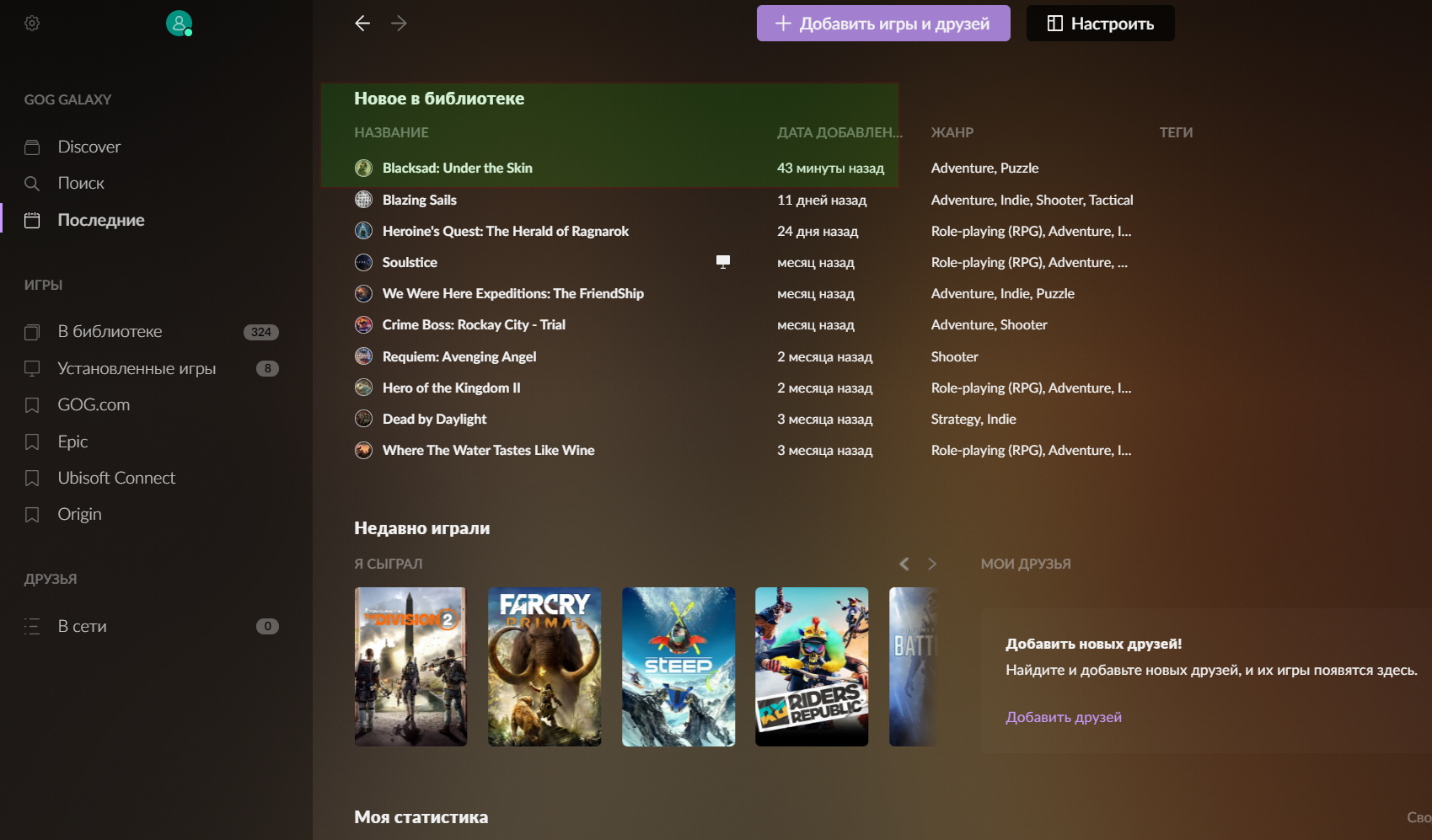Viewport: 1432px width, 840px height.
Task: Go back with the left arrow
Action: pos(362,24)
